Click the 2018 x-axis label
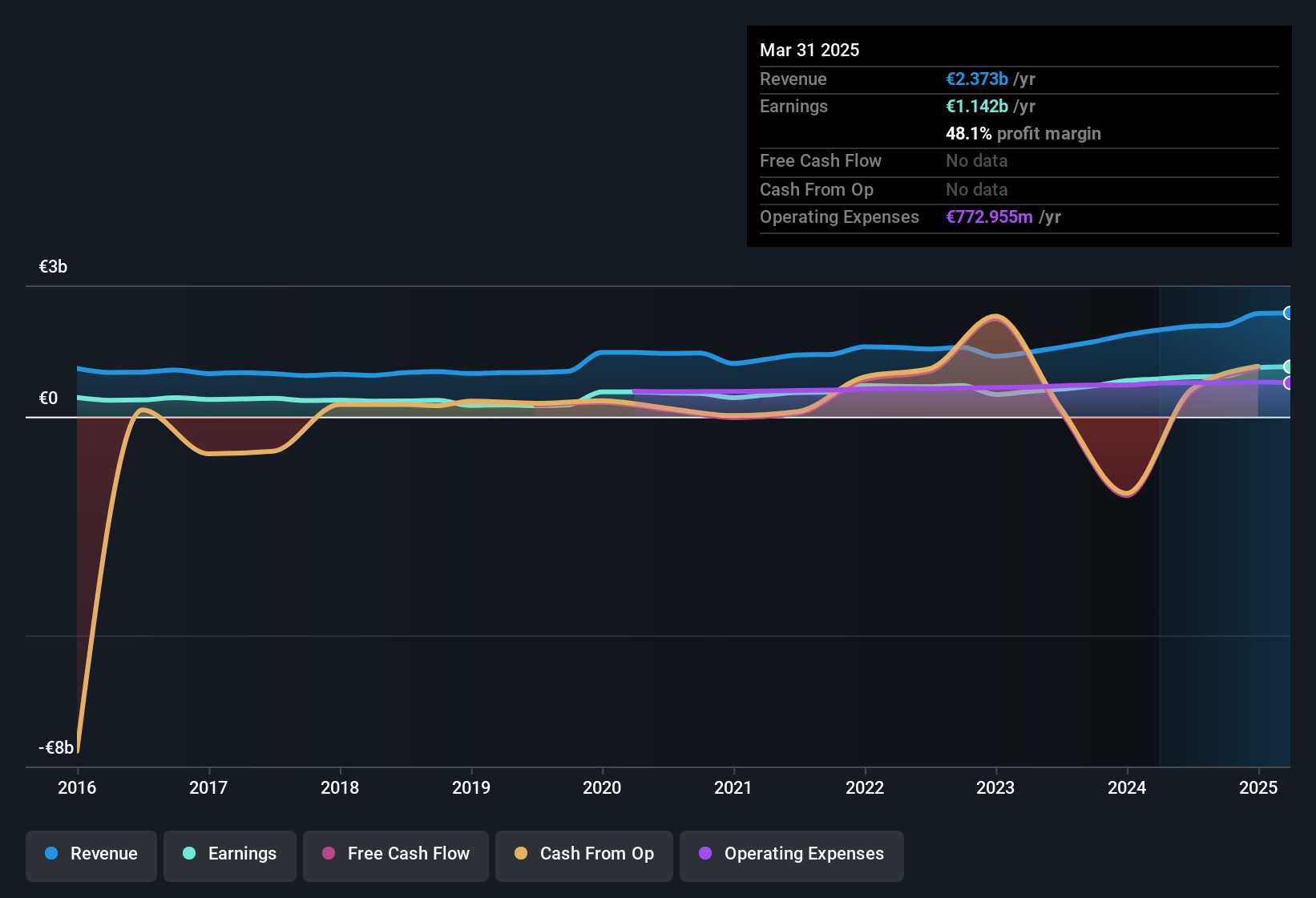 (x=340, y=787)
